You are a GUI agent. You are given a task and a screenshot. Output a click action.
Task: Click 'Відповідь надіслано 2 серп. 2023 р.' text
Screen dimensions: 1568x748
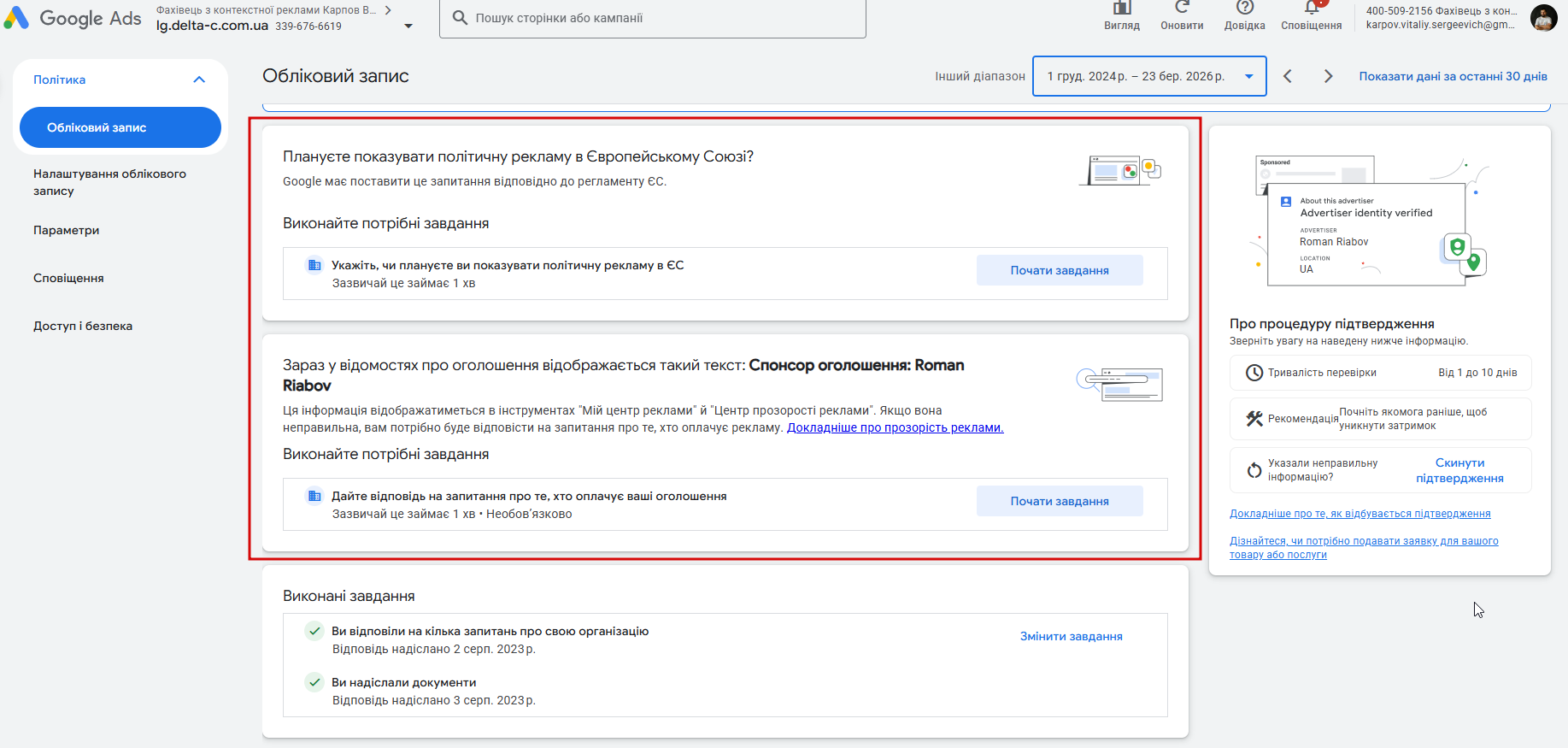tap(433, 649)
